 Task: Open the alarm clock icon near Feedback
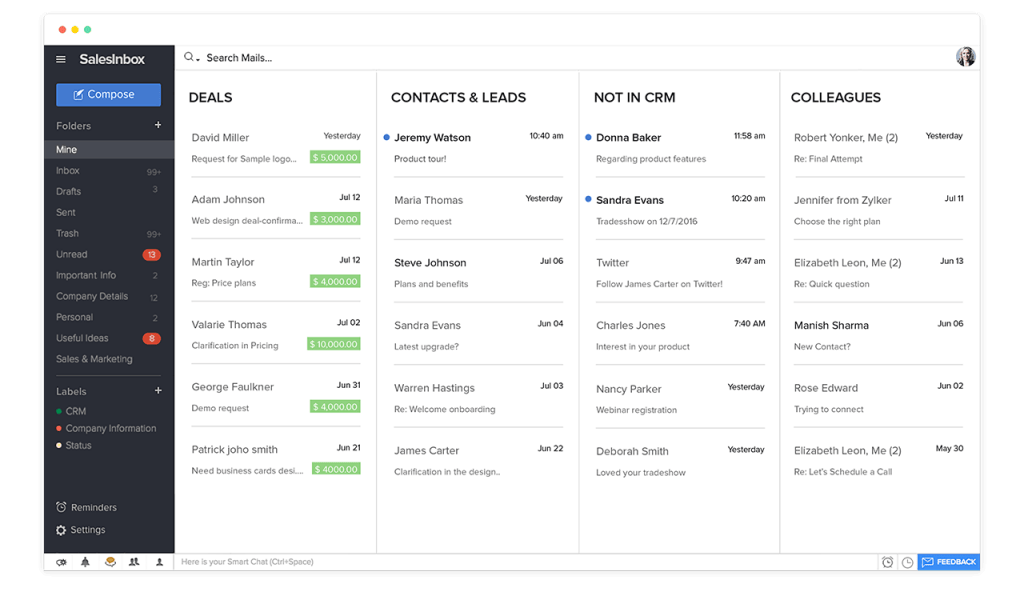click(x=887, y=562)
